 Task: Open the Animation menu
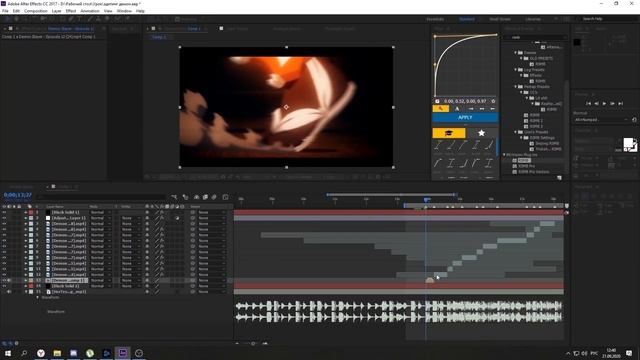tap(90, 11)
